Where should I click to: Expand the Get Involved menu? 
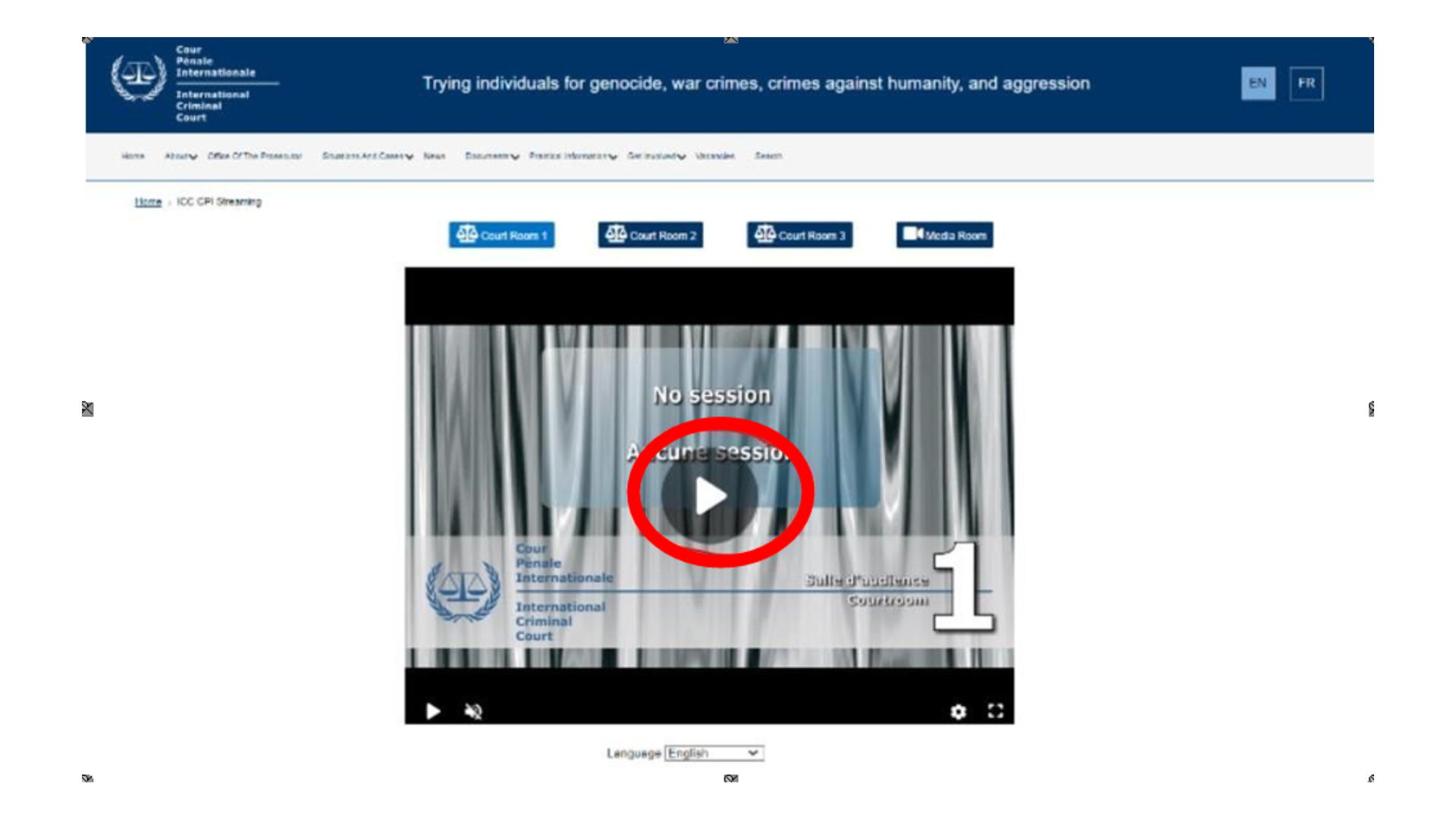pos(657,156)
